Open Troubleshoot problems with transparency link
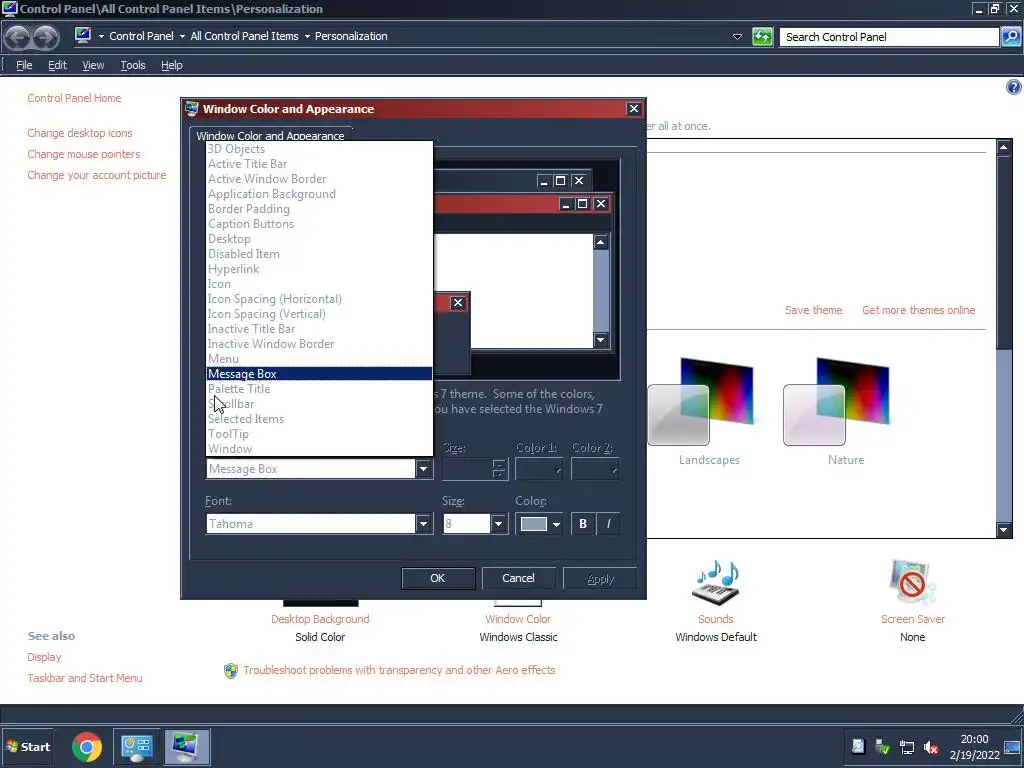The height and width of the screenshot is (768, 1024). coord(399,671)
